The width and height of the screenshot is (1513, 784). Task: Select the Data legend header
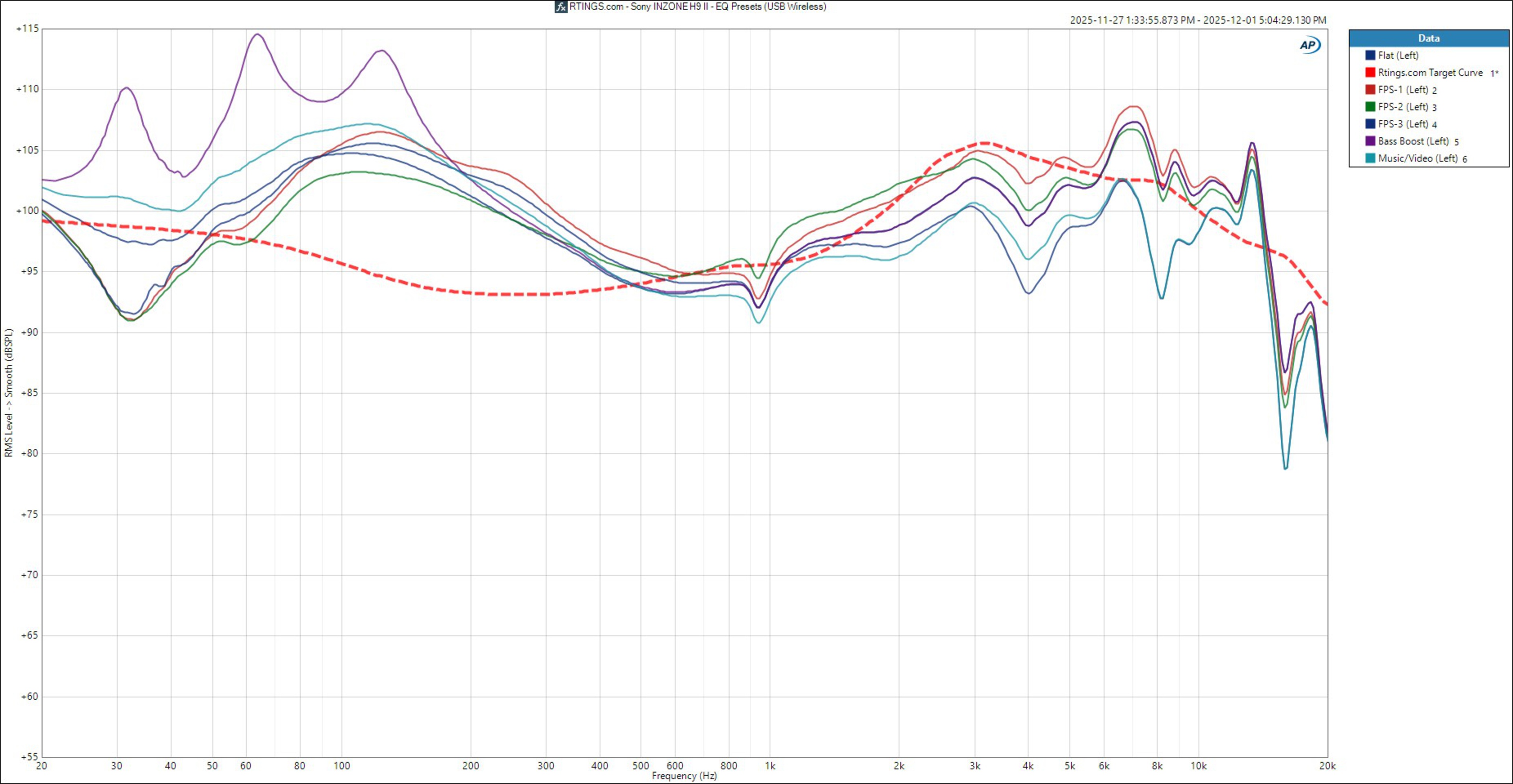click(x=1428, y=38)
